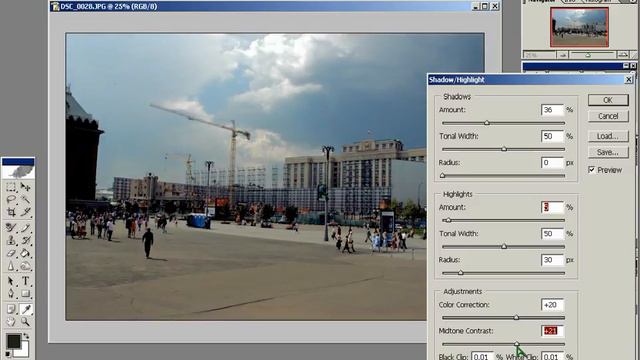Click the Shadows Tonal Width value field
This screenshot has height=360, width=640.
click(x=552, y=136)
